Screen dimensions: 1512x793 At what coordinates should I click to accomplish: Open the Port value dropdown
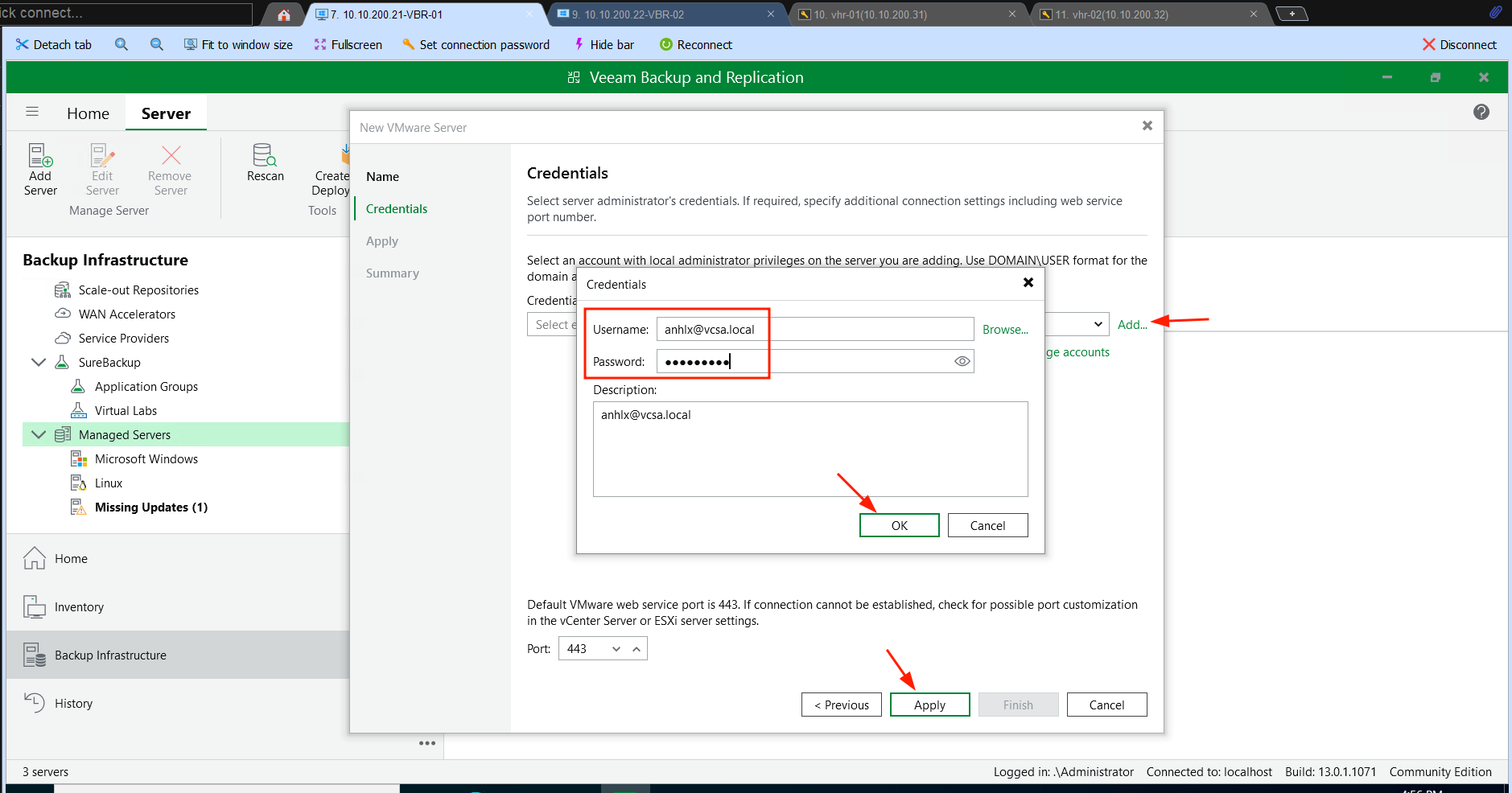pos(616,649)
